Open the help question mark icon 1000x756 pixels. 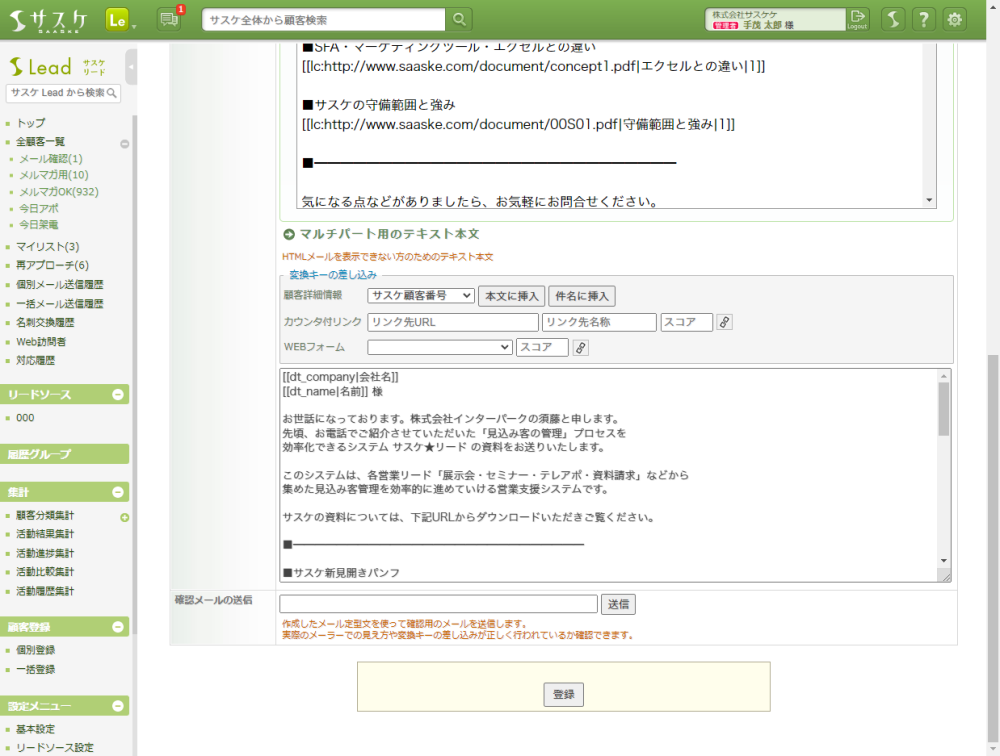click(925, 19)
